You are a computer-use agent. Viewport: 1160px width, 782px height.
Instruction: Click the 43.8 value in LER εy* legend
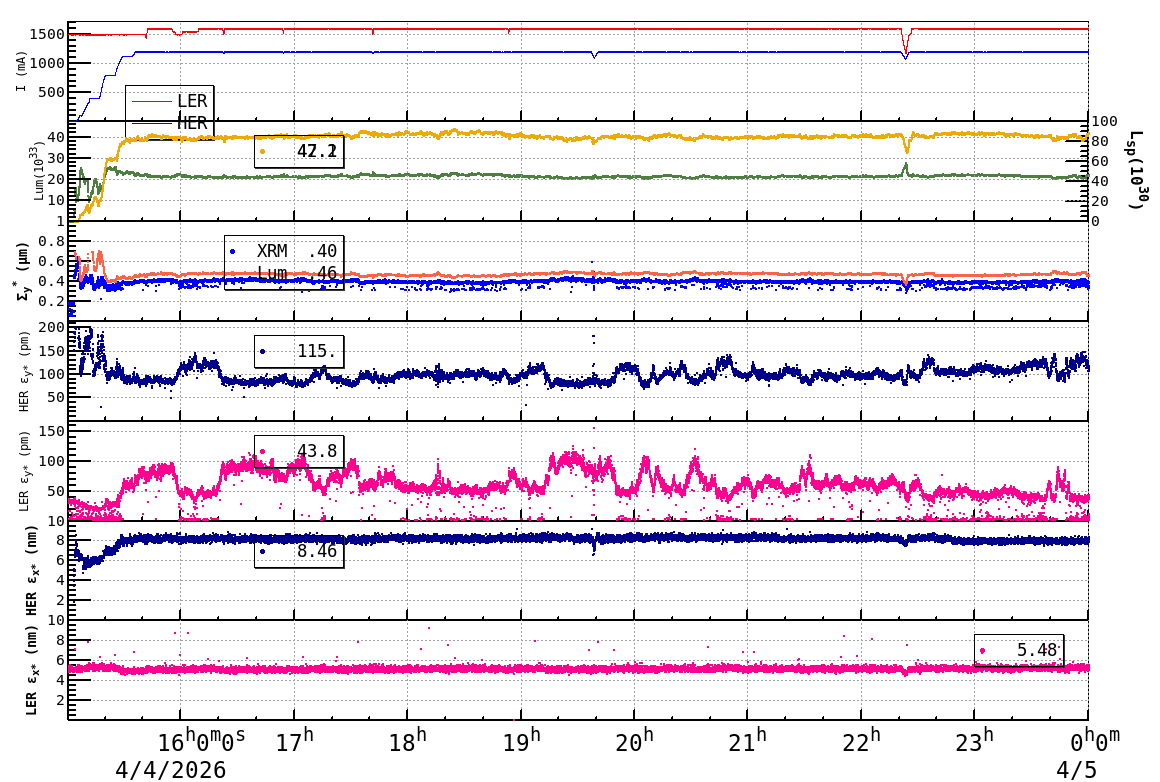317,451
